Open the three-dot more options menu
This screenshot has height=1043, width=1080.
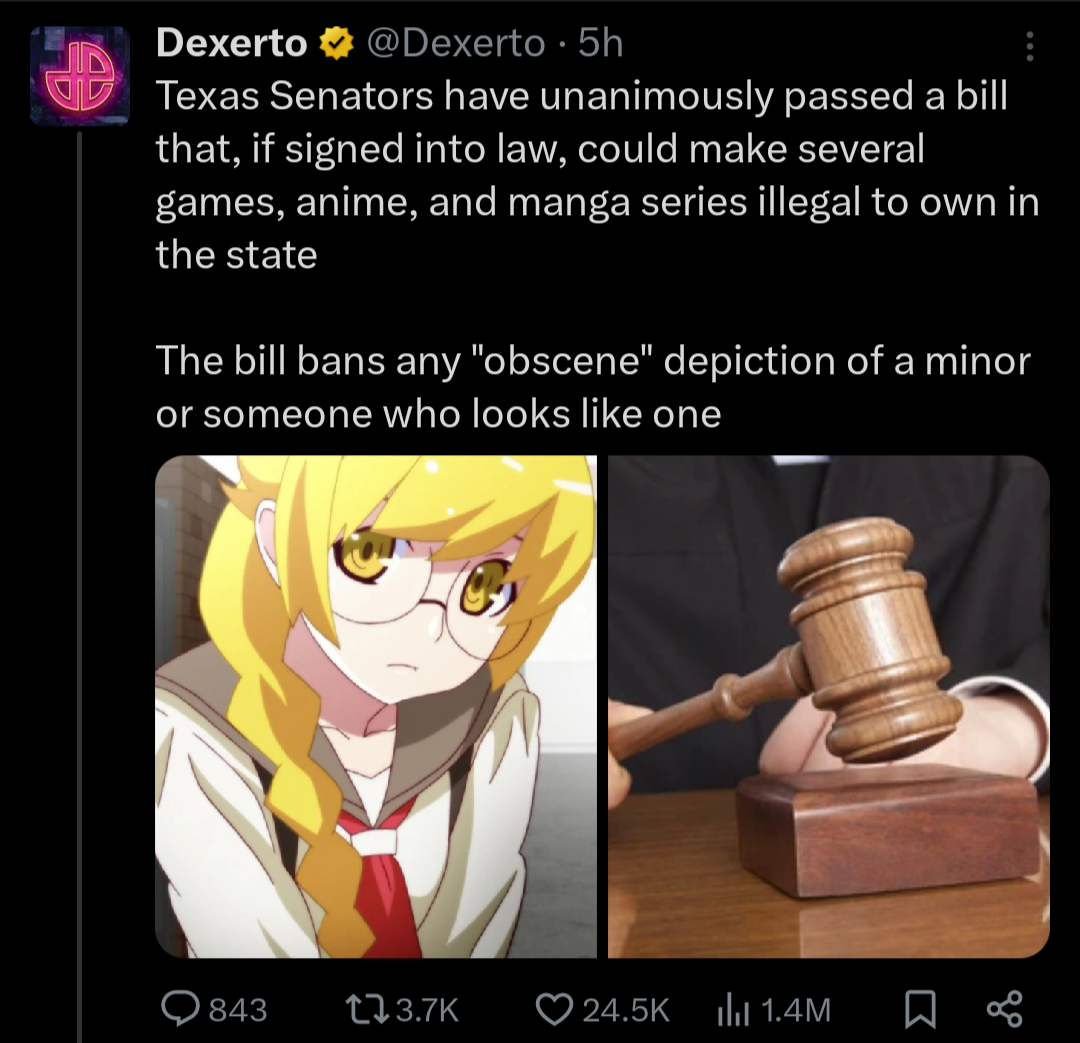tap(1030, 46)
